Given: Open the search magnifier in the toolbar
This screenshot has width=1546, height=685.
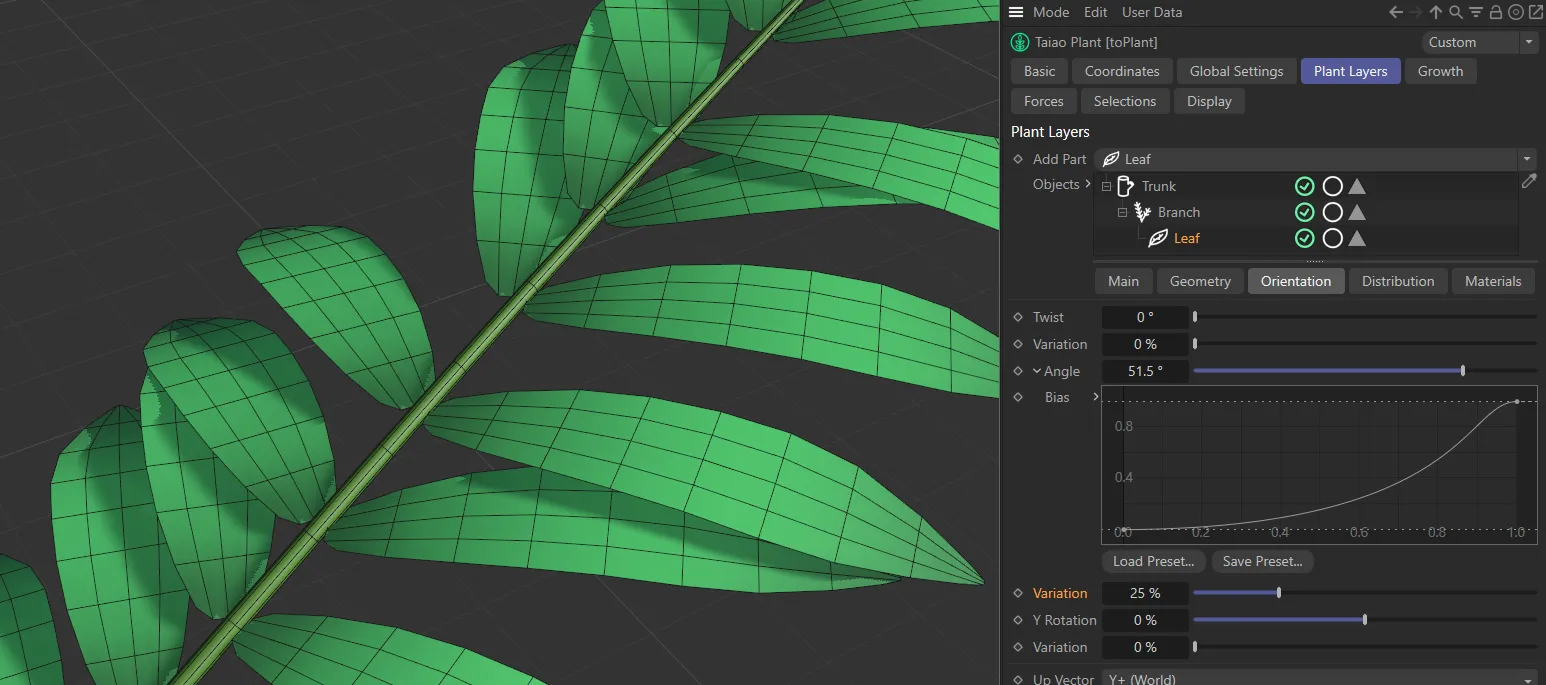Looking at the screenshot, I should tap(1455, 12).
